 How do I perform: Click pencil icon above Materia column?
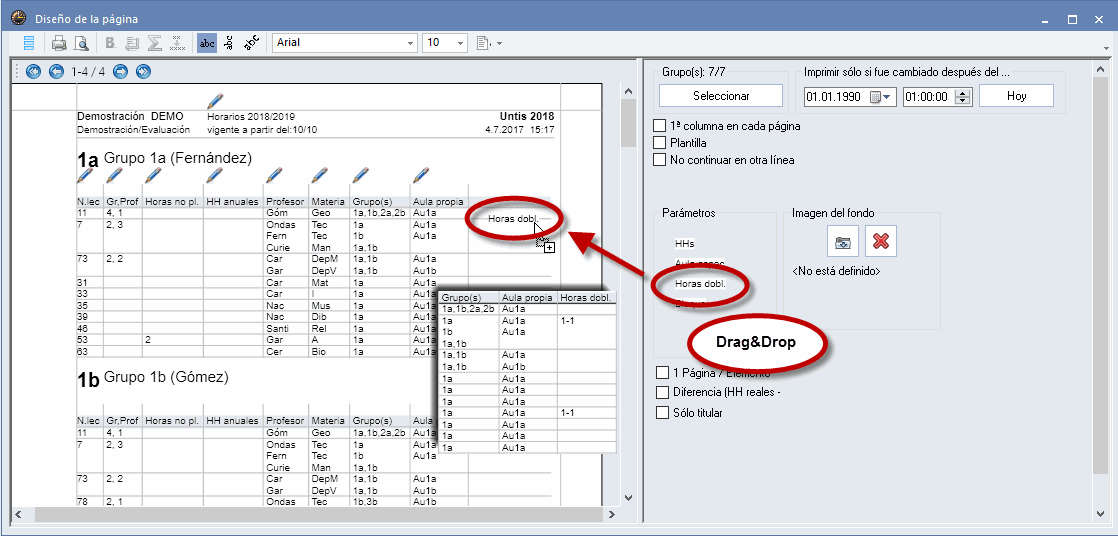point(320,175)
